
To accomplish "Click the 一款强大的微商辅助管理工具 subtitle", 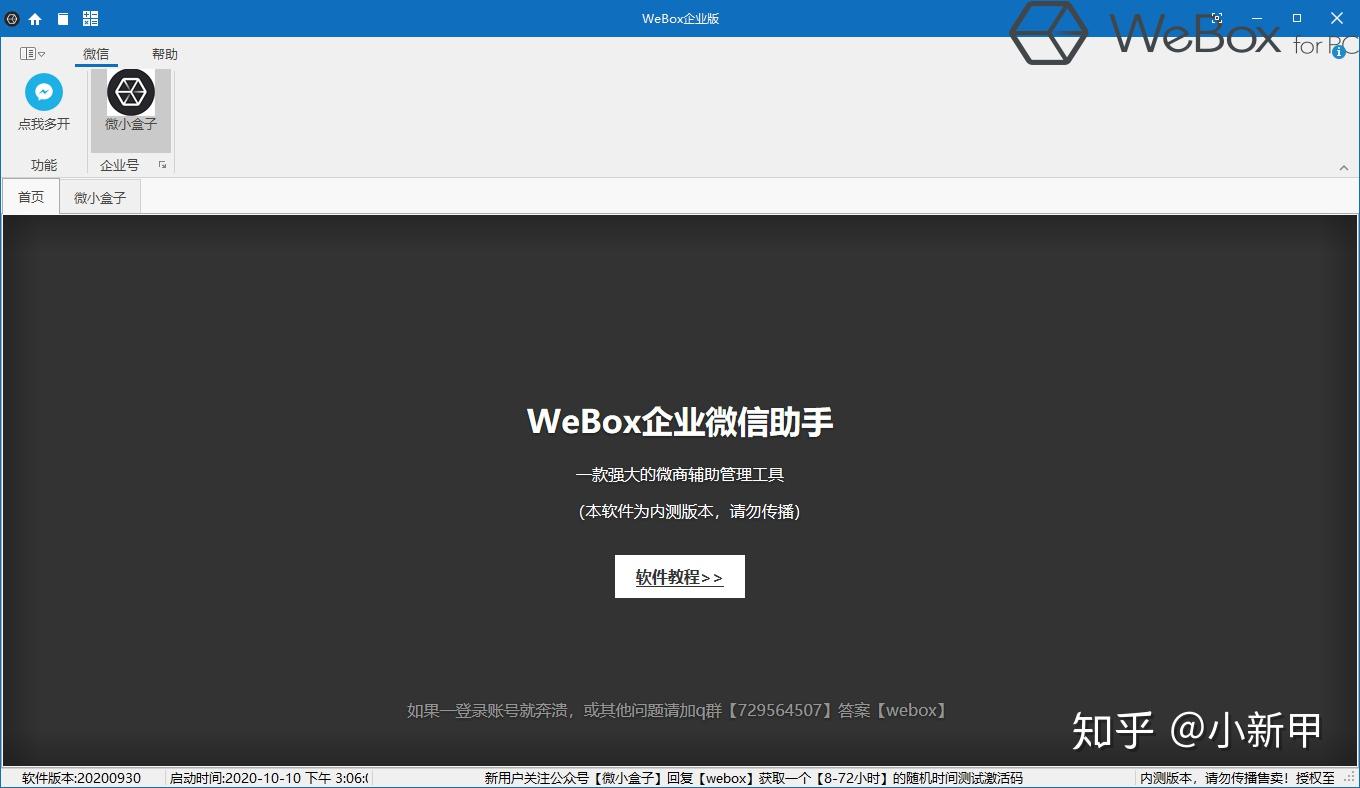I will click(x=680, y=474).
